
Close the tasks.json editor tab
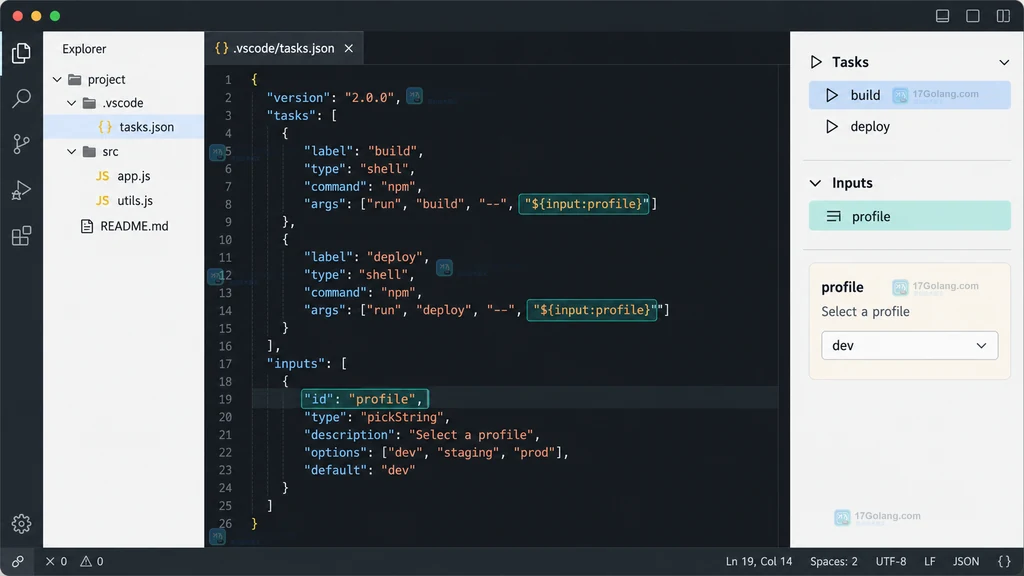pyautogui.click(x=349, y=48)
